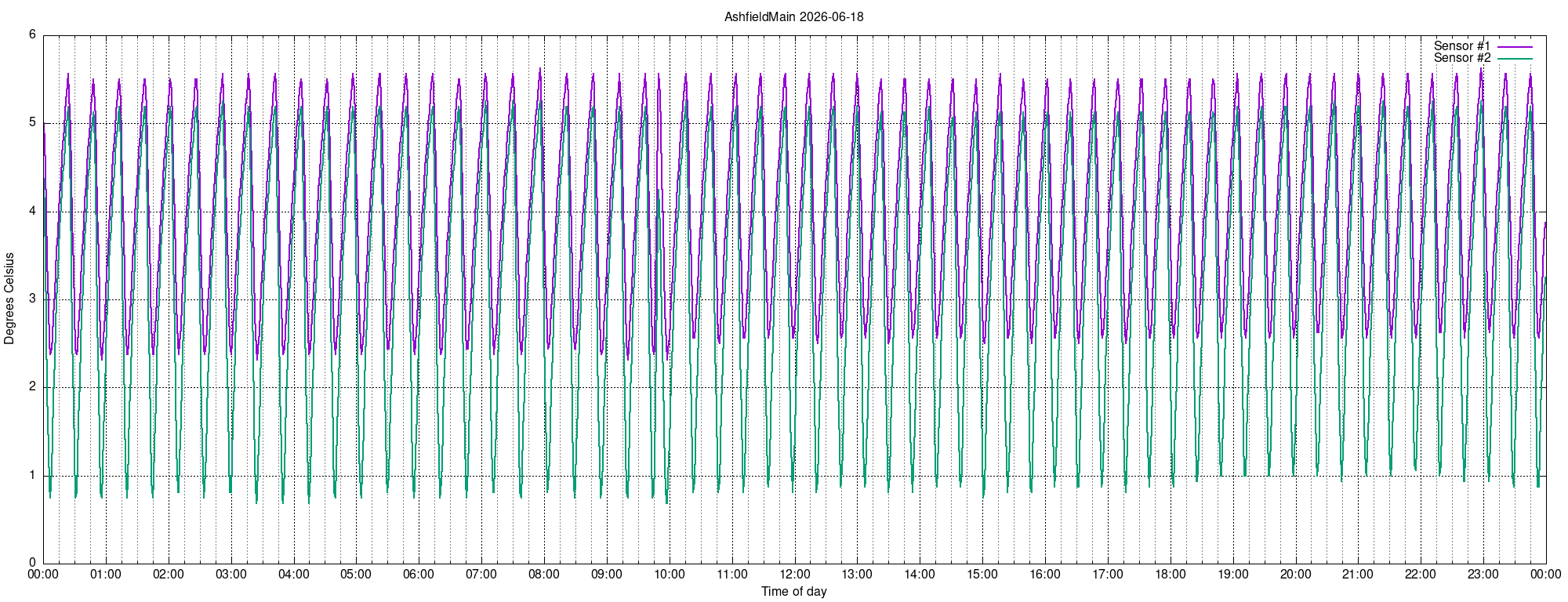This screenshot has width=1568, height=602.
Task: Click the 03:00 time tick label
Action: point(231,575)
